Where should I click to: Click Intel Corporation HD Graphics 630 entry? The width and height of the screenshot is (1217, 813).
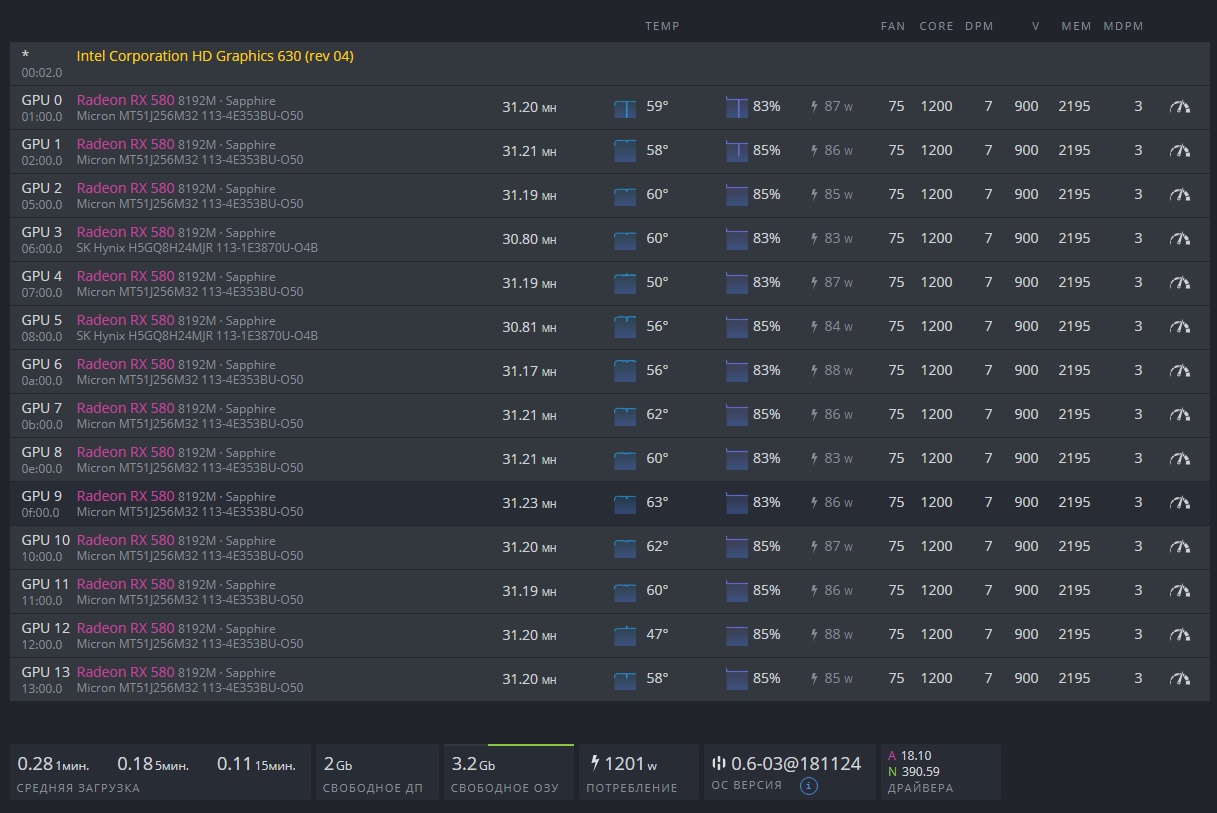[x=215, y=57]
